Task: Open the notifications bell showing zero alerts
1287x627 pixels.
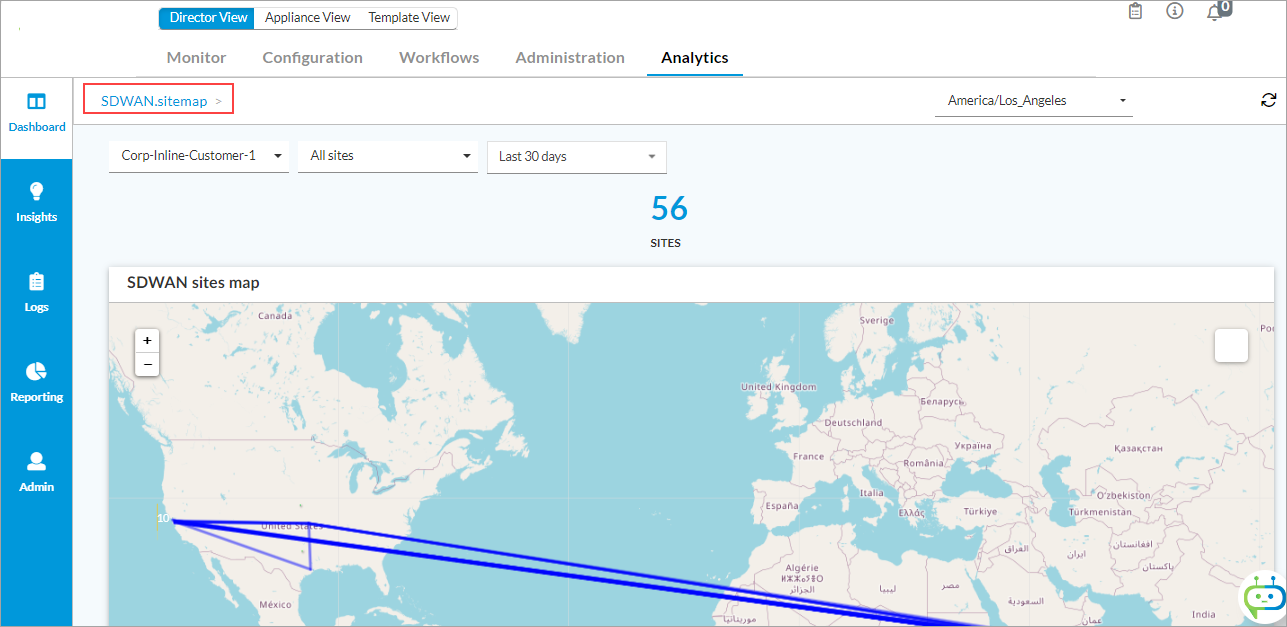Action: (x=1216, y=13)
